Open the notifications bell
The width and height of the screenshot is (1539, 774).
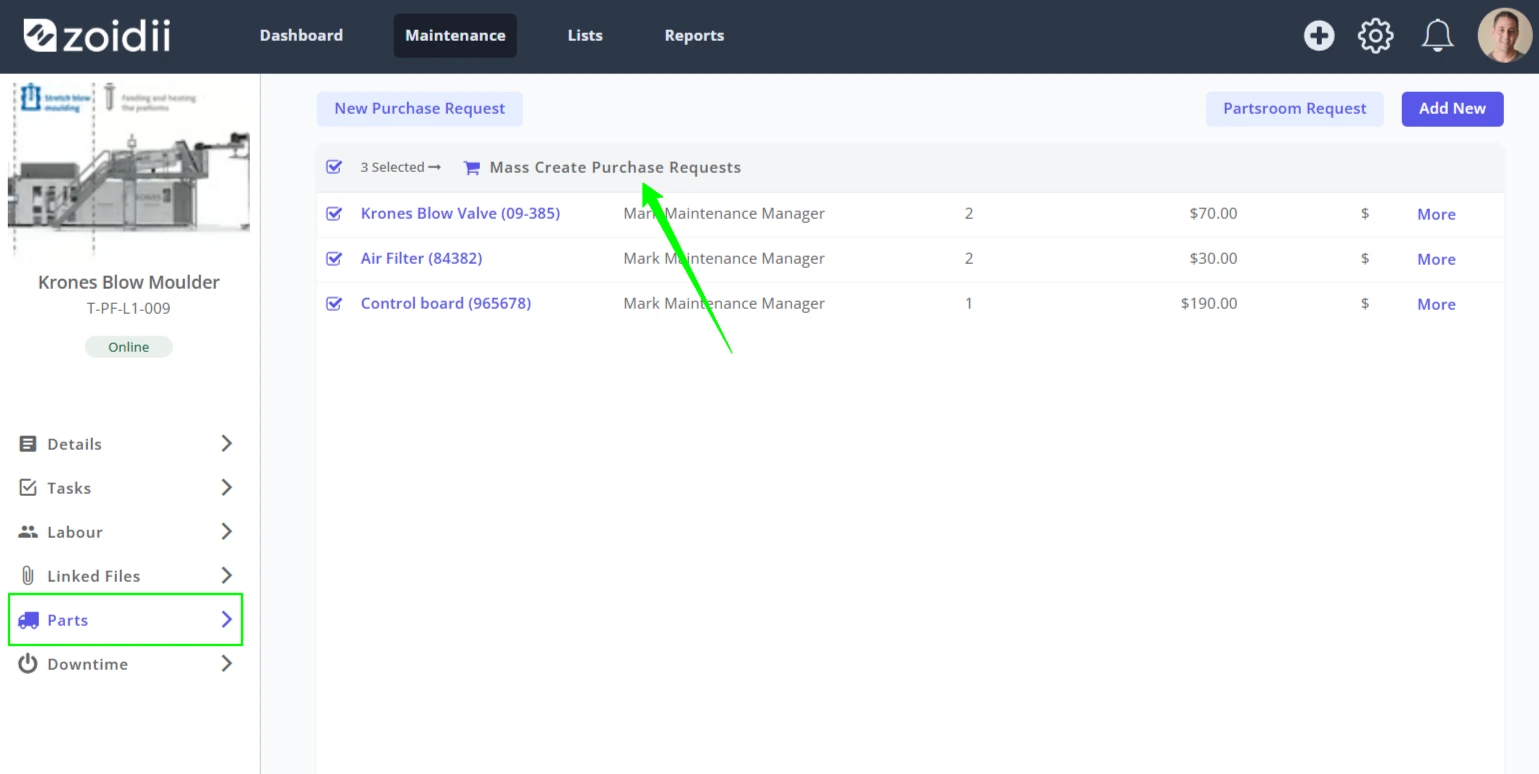(x=1437, y=36)
